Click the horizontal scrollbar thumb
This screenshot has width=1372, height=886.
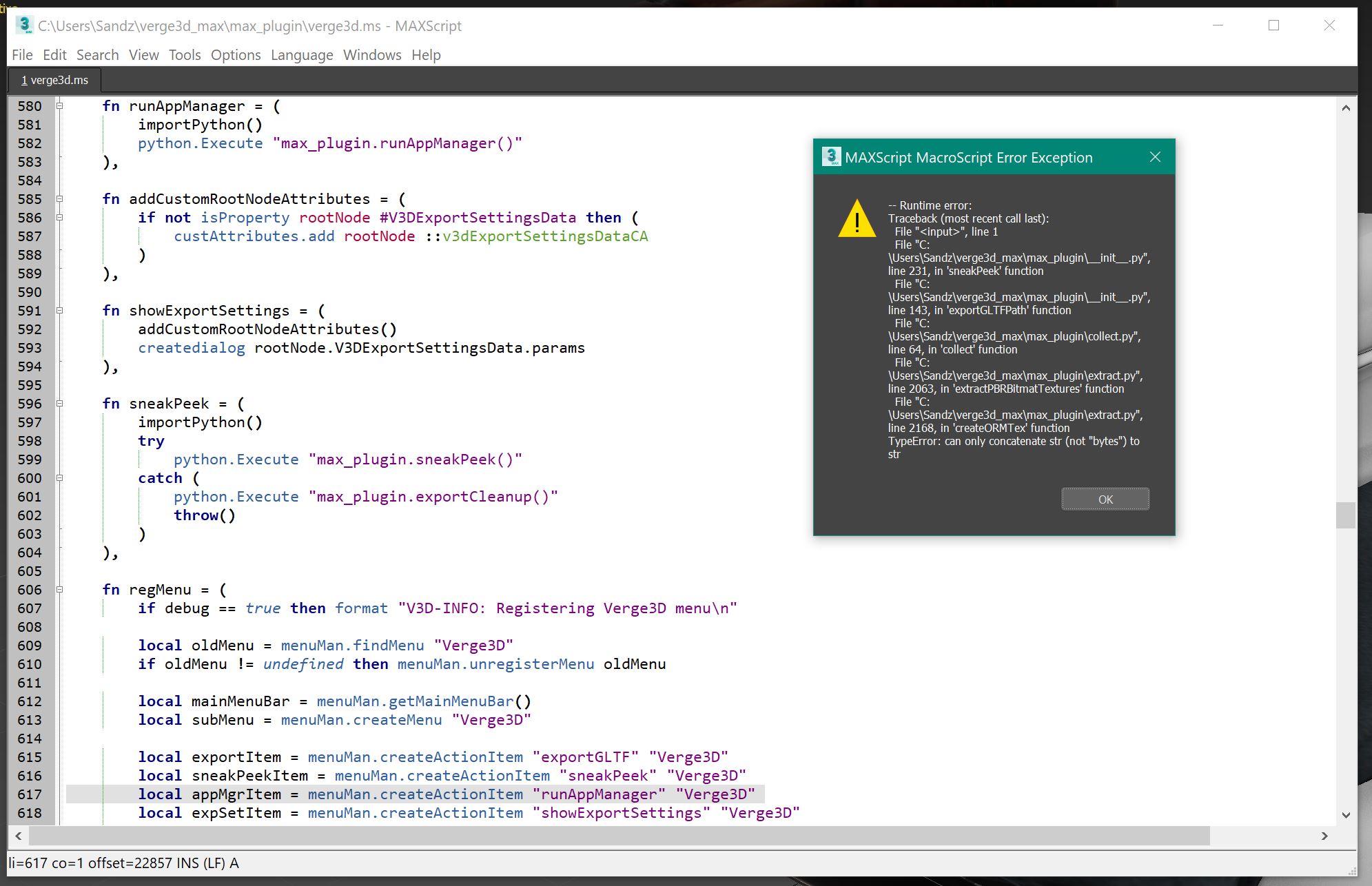click(x=619, y=836)
